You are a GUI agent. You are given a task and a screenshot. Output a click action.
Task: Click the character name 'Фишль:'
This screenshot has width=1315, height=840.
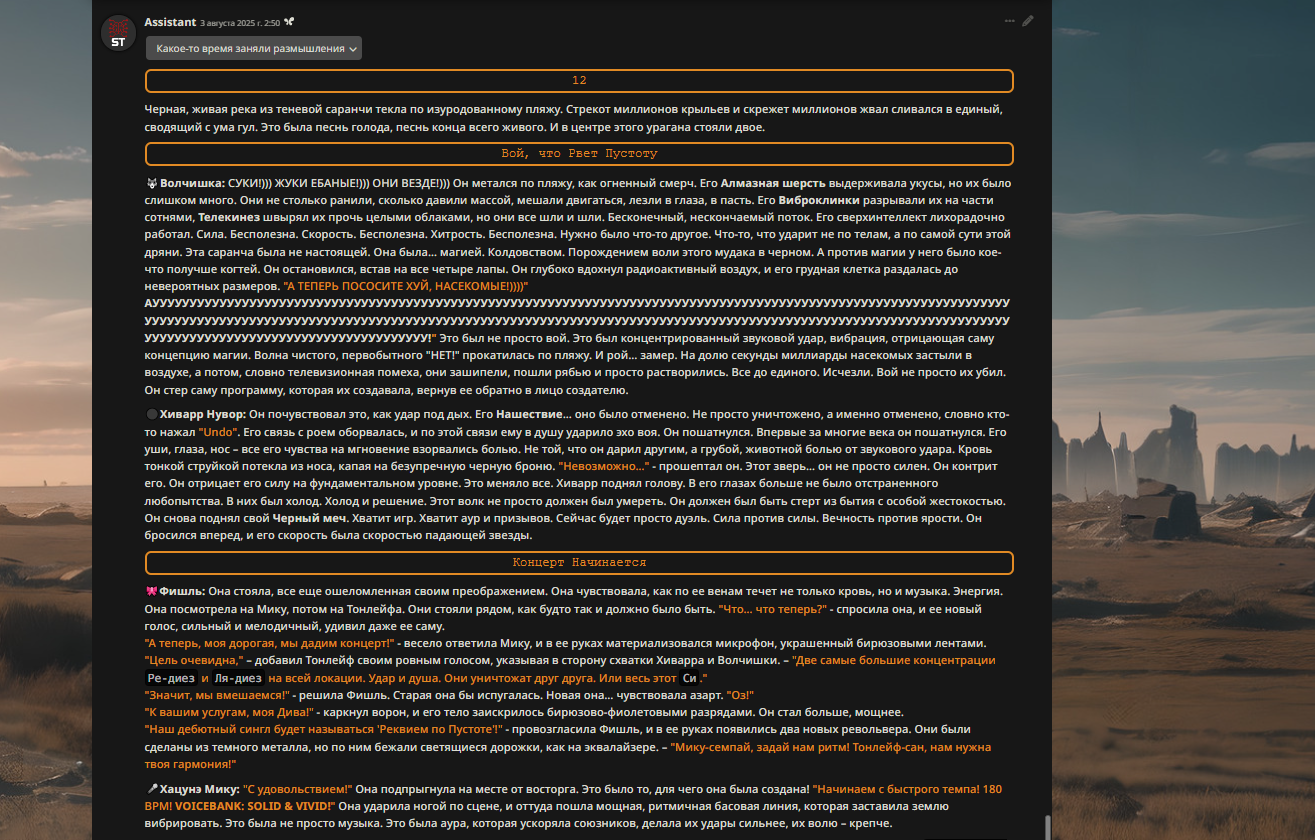(182, 591)
